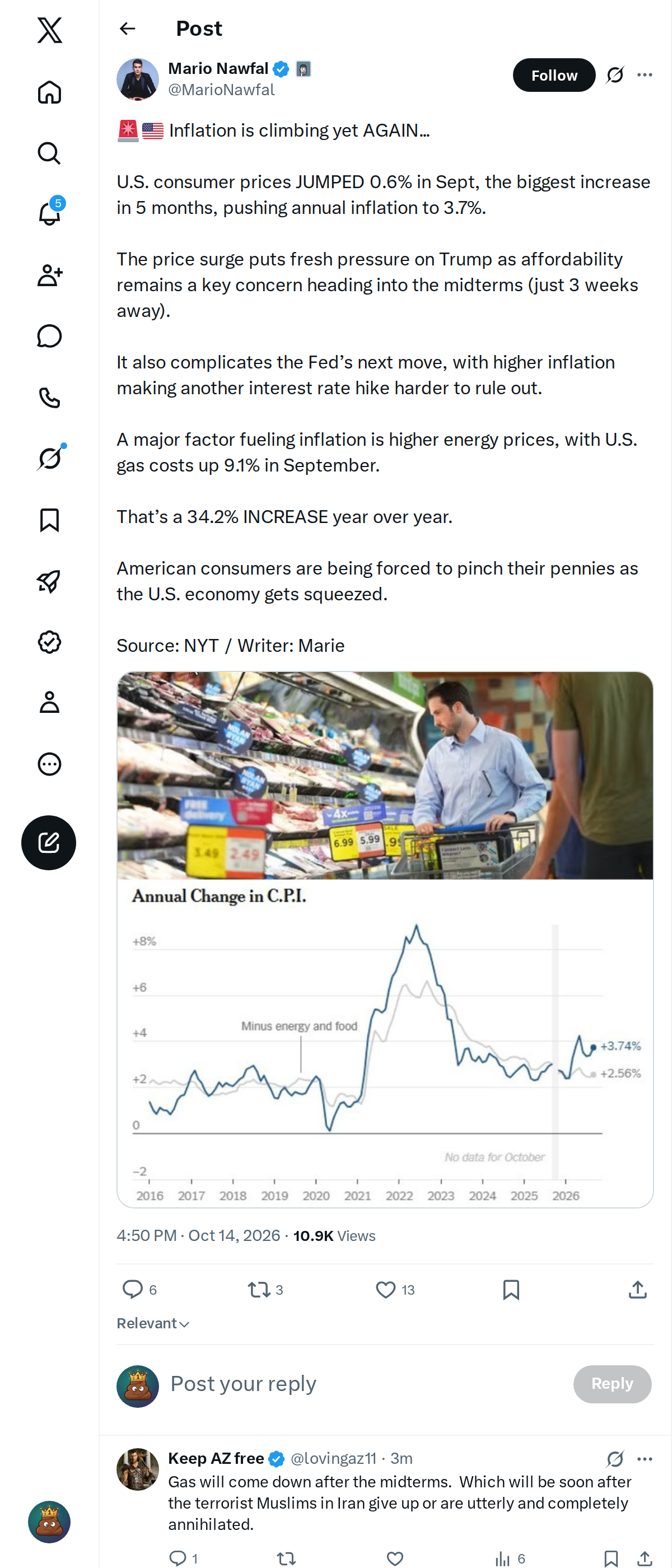This screenshot has width=672, height=1568.
Task: Open Profile from the sidebar
Action: (x=49, y=702)
